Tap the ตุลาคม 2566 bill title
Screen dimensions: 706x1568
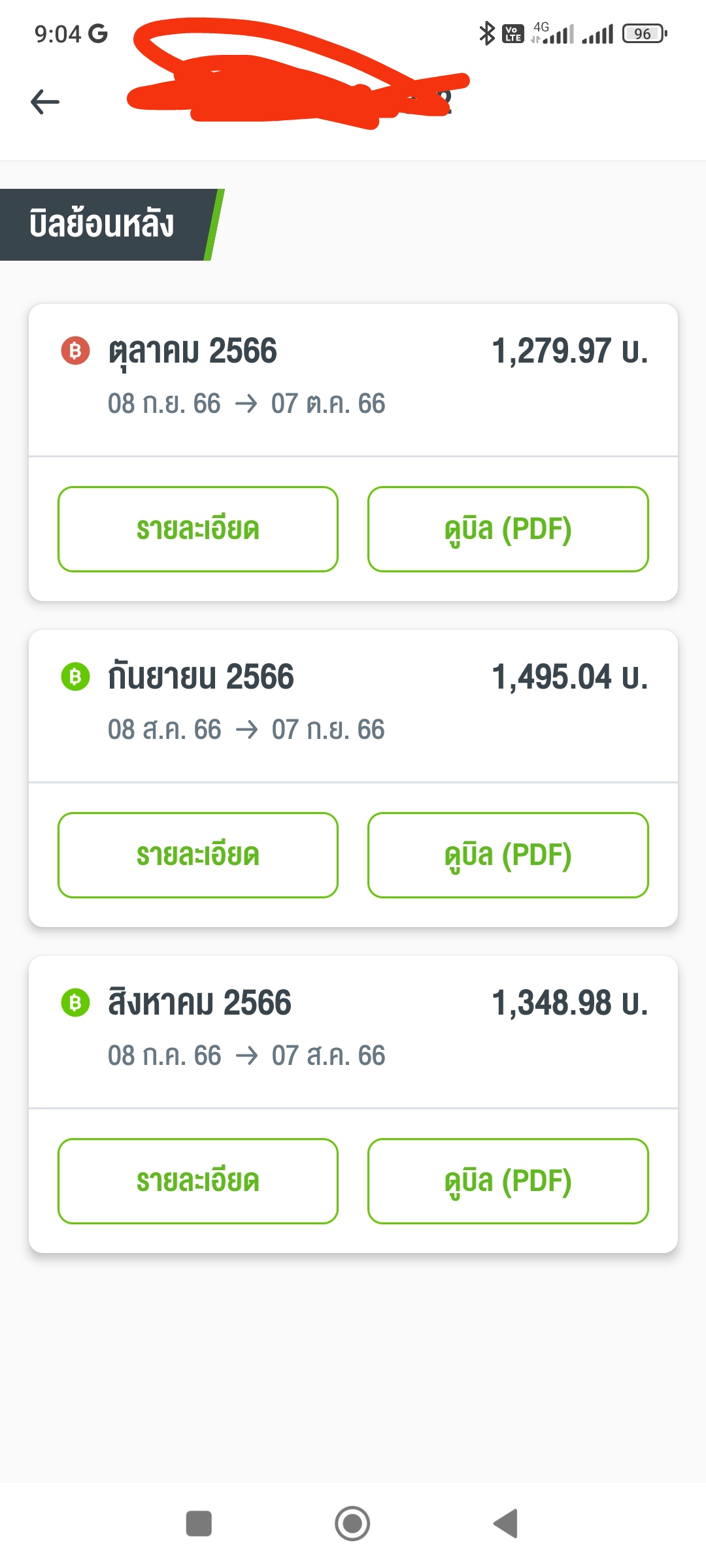(x=193, y=351)
